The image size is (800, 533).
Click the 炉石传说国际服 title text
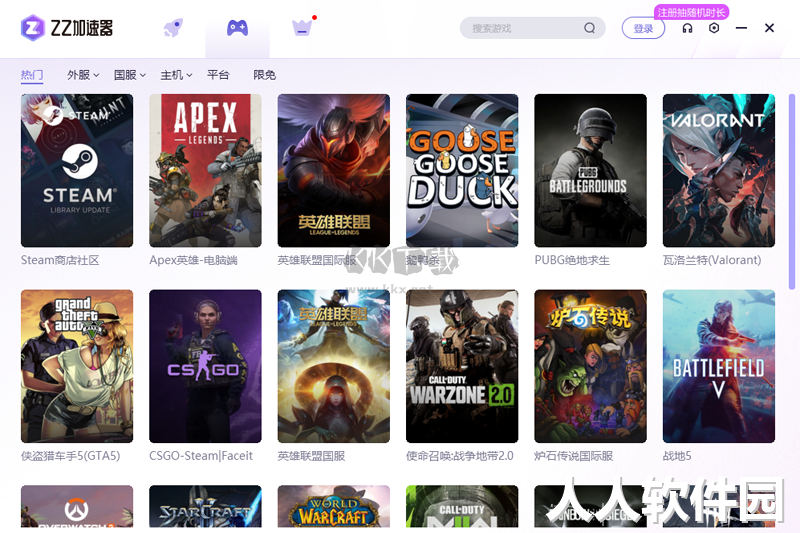pyautogui.click(x=573, y=456)
